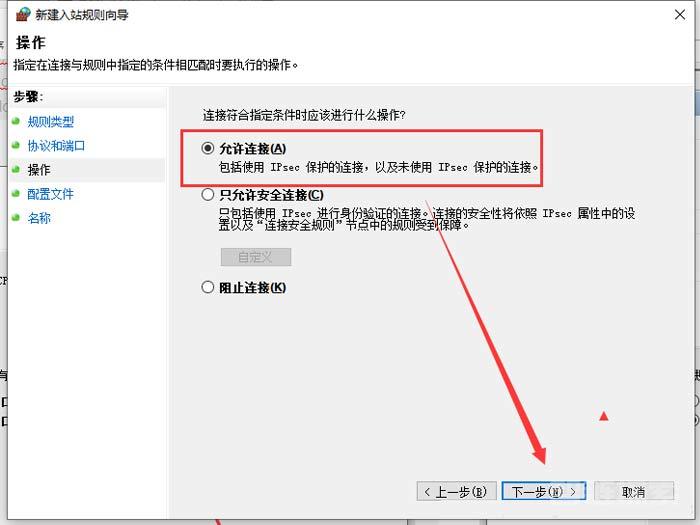Click the 允许连接 IPsec description text
The image size is (700, 525).
(x=379, y=167)
